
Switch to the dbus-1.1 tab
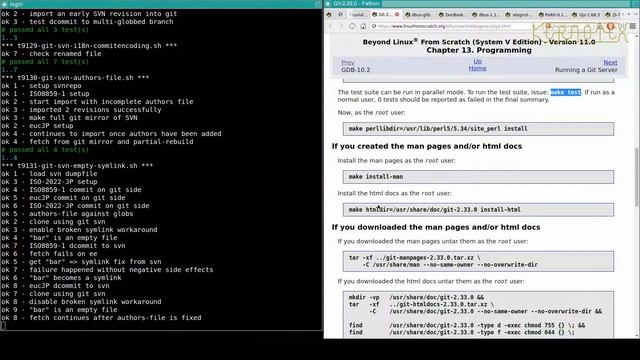[x=486, y=15]
